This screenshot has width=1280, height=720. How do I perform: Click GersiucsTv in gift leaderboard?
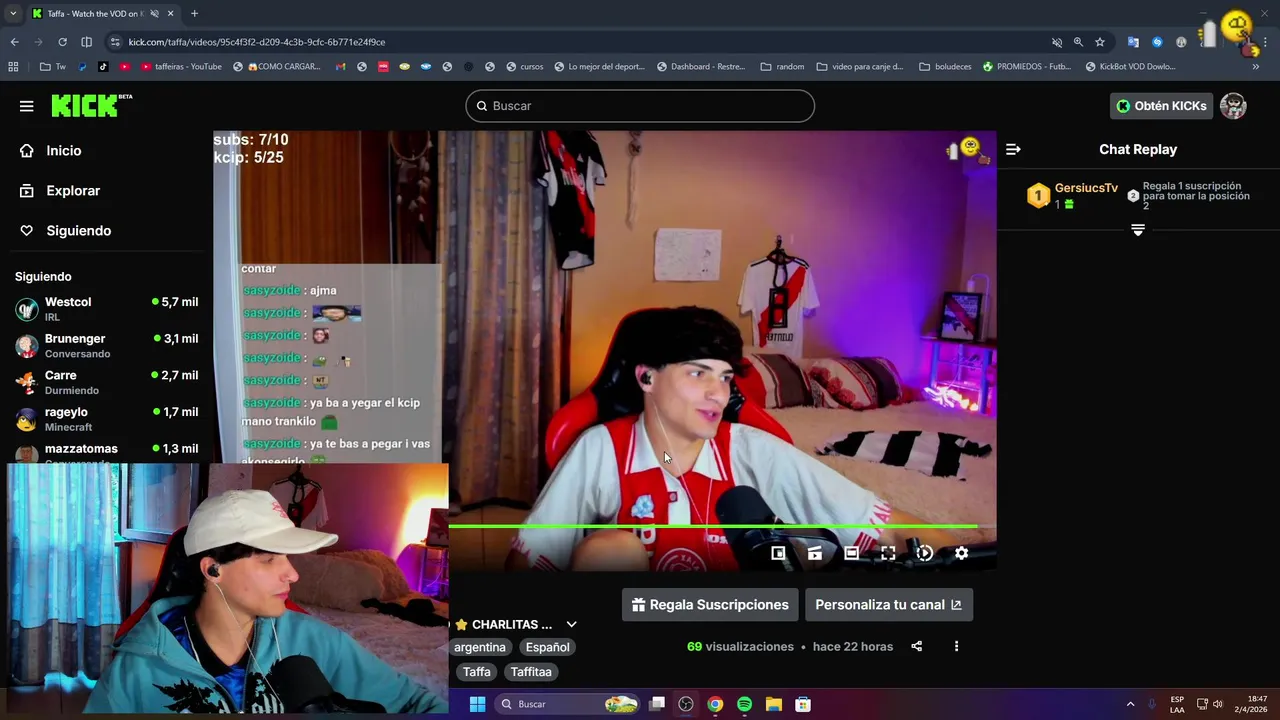coord(1086,188)
